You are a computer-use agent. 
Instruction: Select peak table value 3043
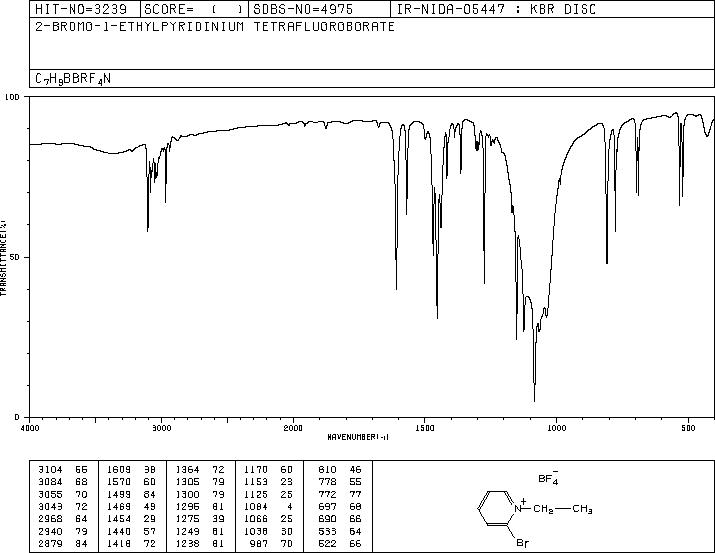coord(51,506)
